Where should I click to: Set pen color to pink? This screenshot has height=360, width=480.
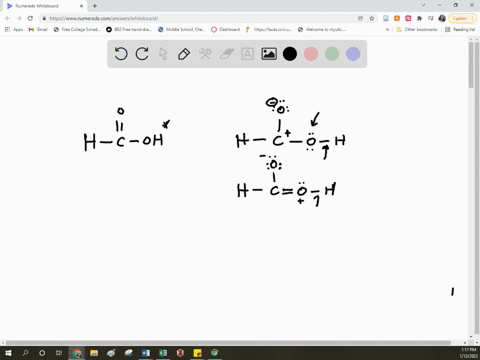point(311,54)
